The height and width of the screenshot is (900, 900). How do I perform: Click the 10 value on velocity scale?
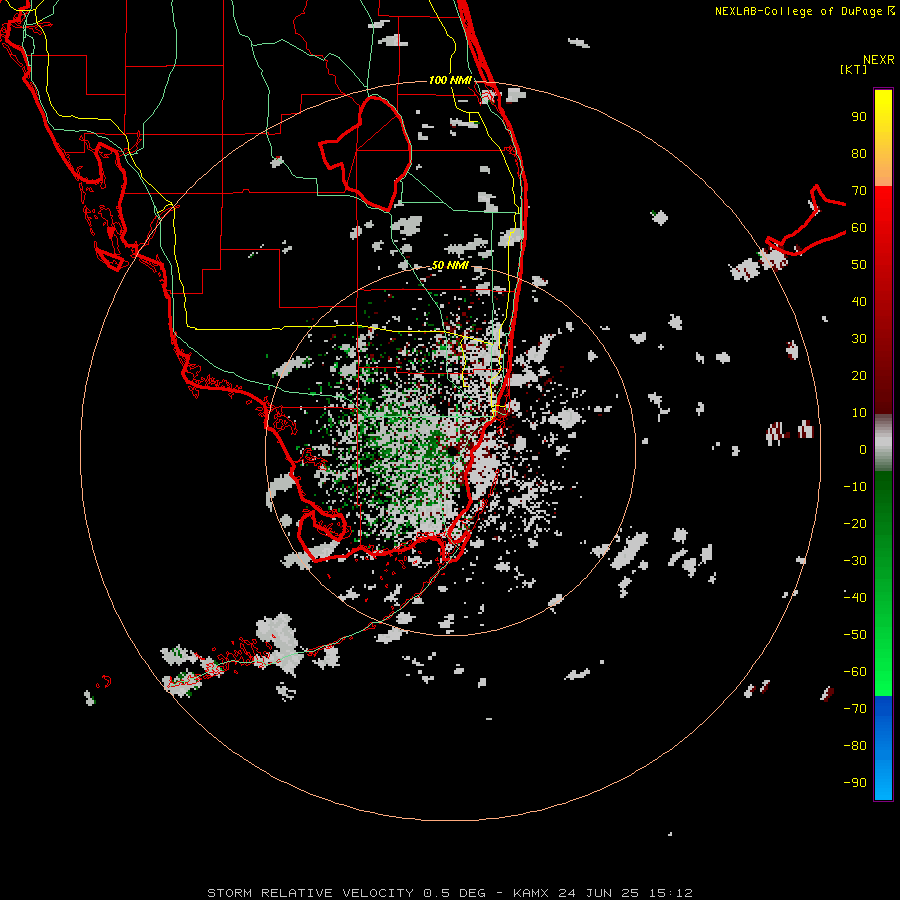859,413
